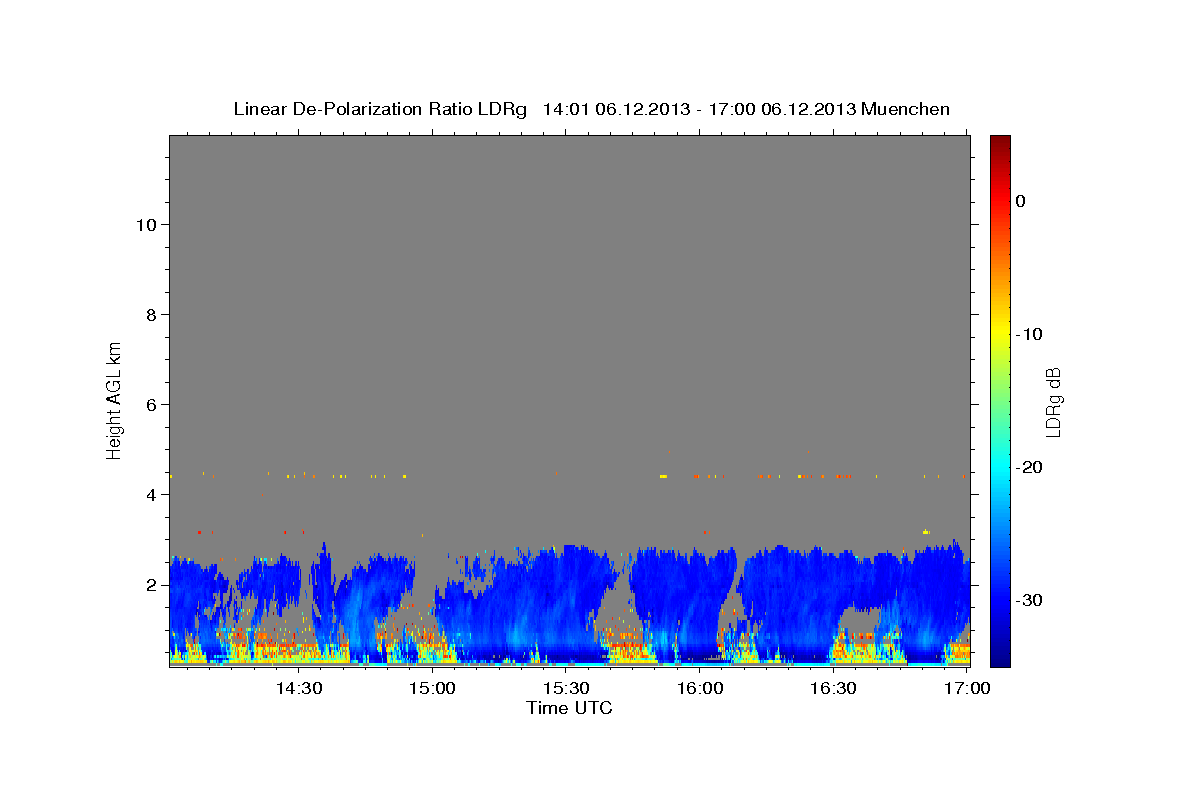Click the end time "17:00 06.12.2013" in title
1200x800 pixels.
782,109
